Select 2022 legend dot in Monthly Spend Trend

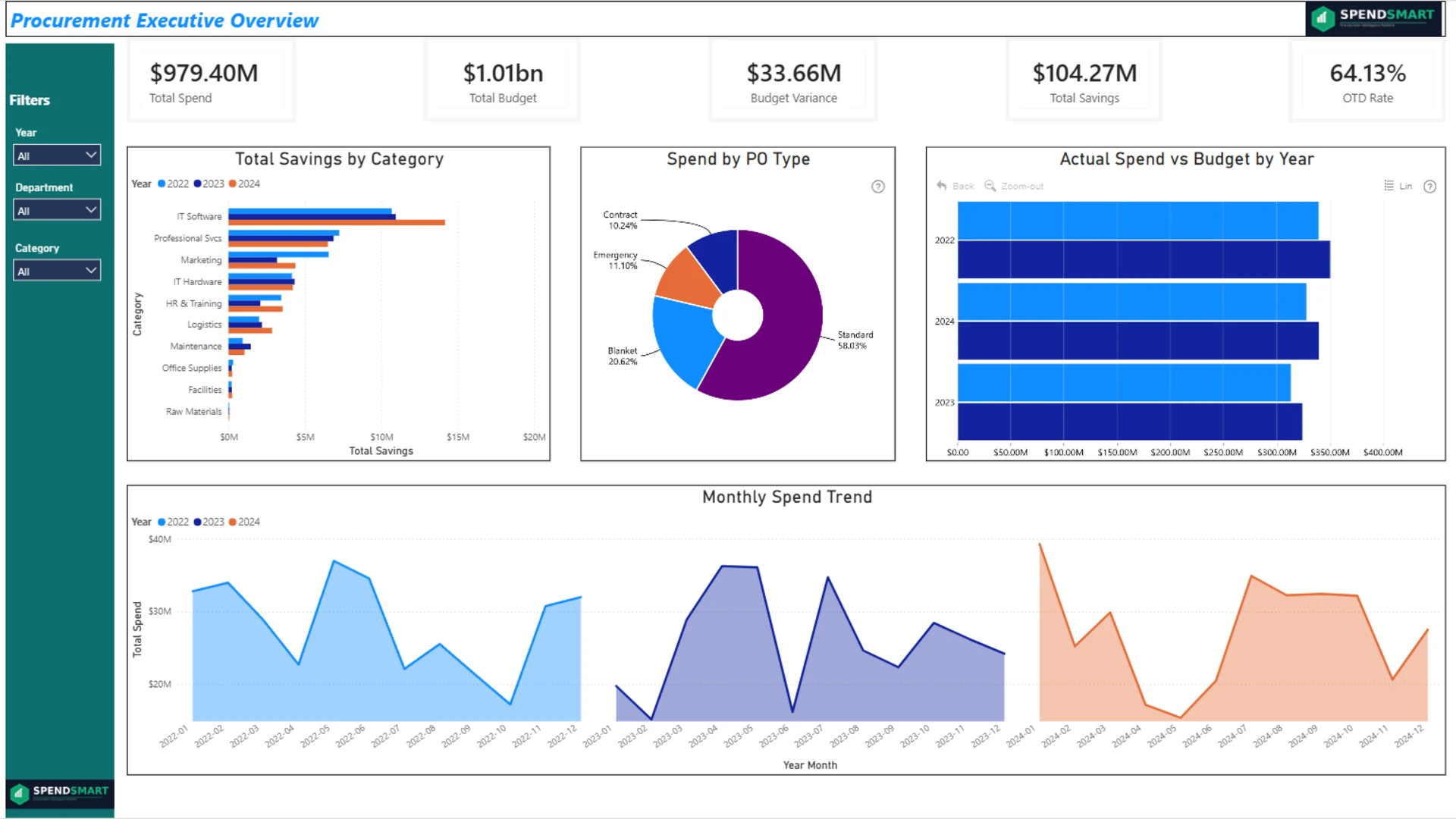(x=162, y=522)
